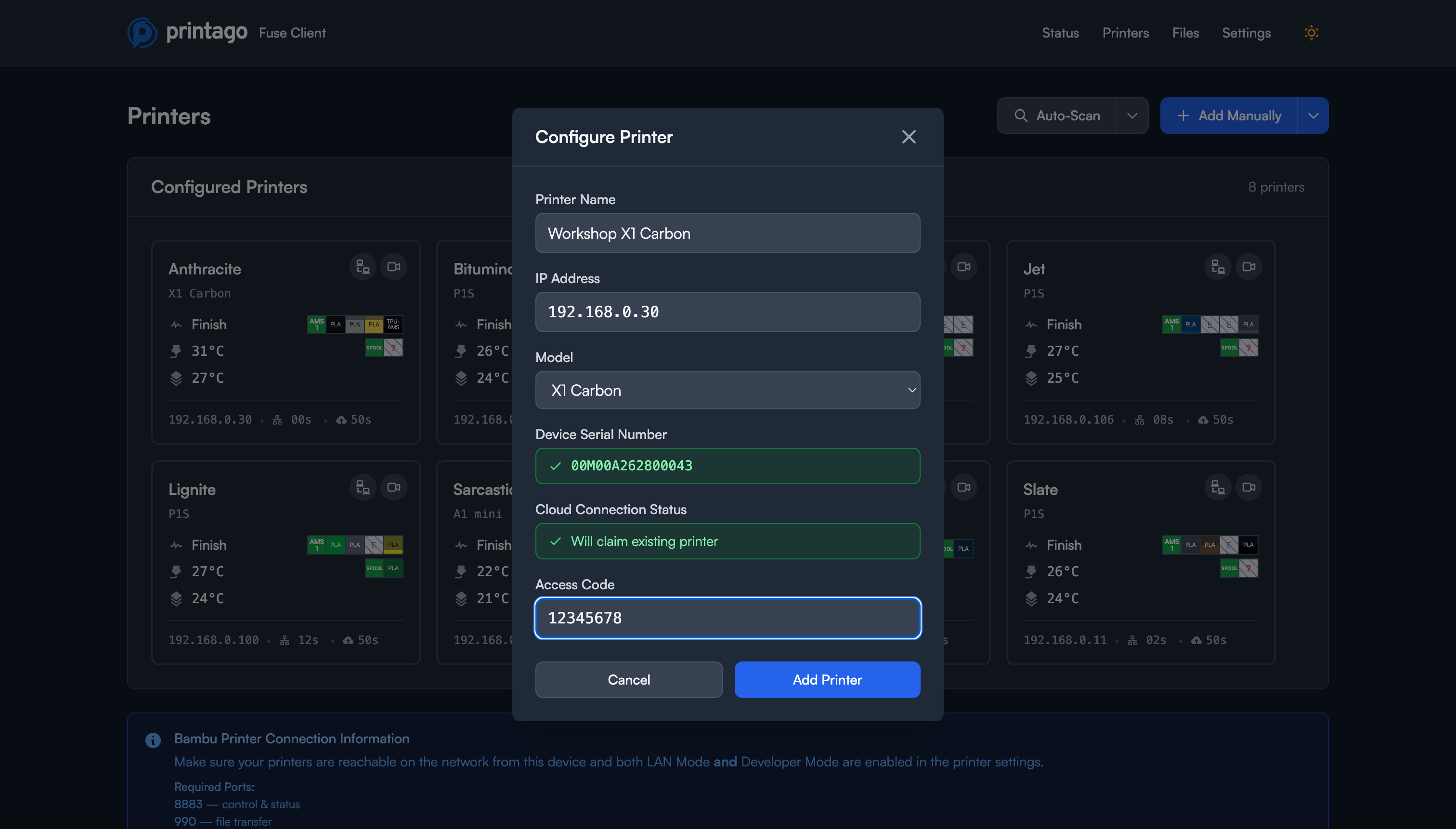The image size is (1456, 829).
Task: Click the Cancel button
Action: coord(629,680)
